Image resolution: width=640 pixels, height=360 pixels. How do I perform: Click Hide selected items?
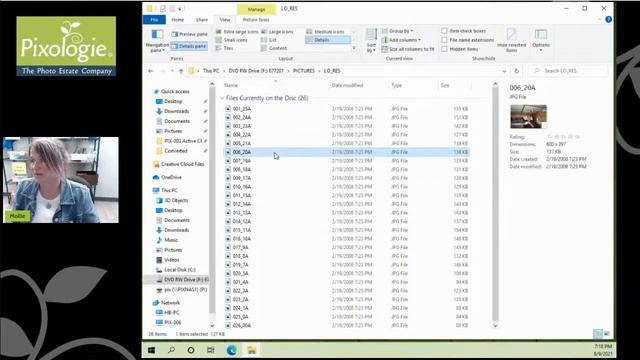[511, 40]
